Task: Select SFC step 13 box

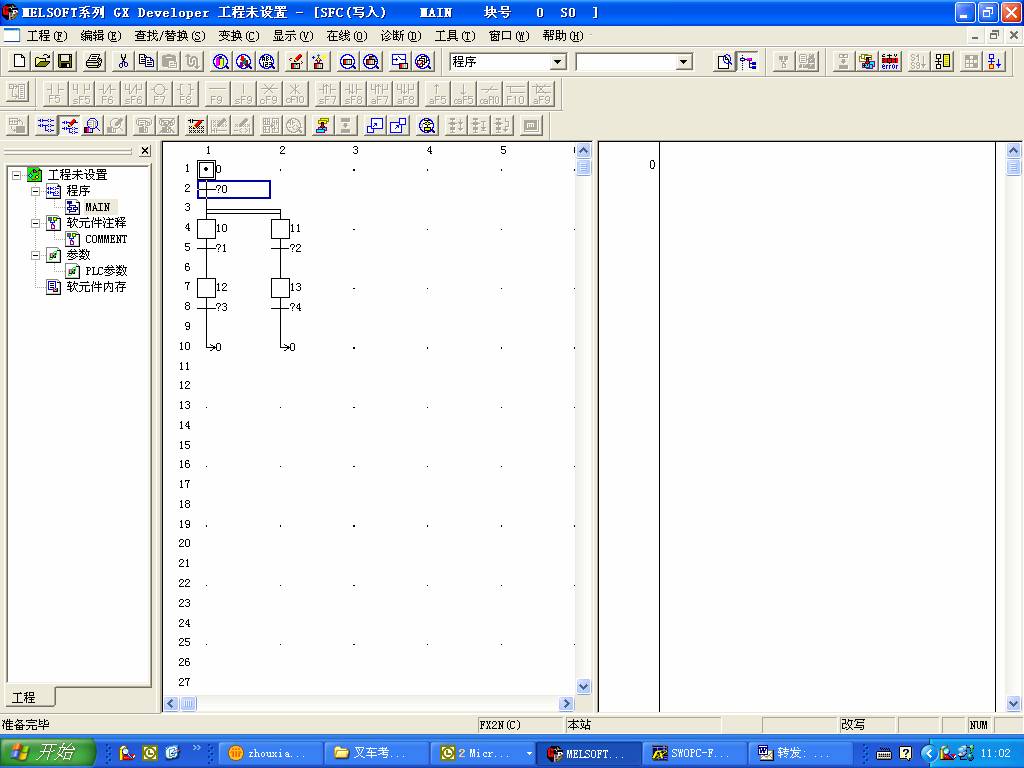Action: pyautogui.click(x=280, y=287)
